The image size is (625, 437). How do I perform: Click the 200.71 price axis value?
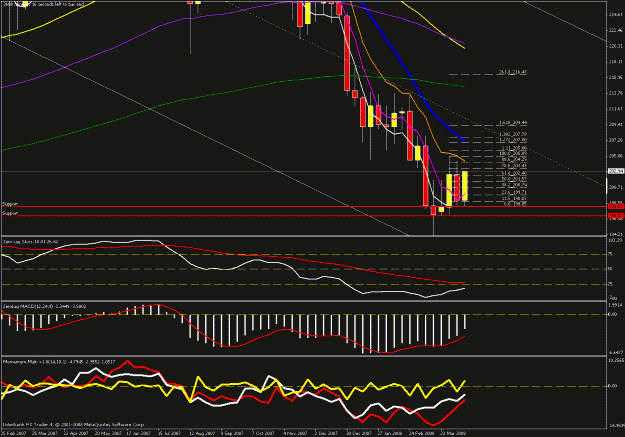616,187
